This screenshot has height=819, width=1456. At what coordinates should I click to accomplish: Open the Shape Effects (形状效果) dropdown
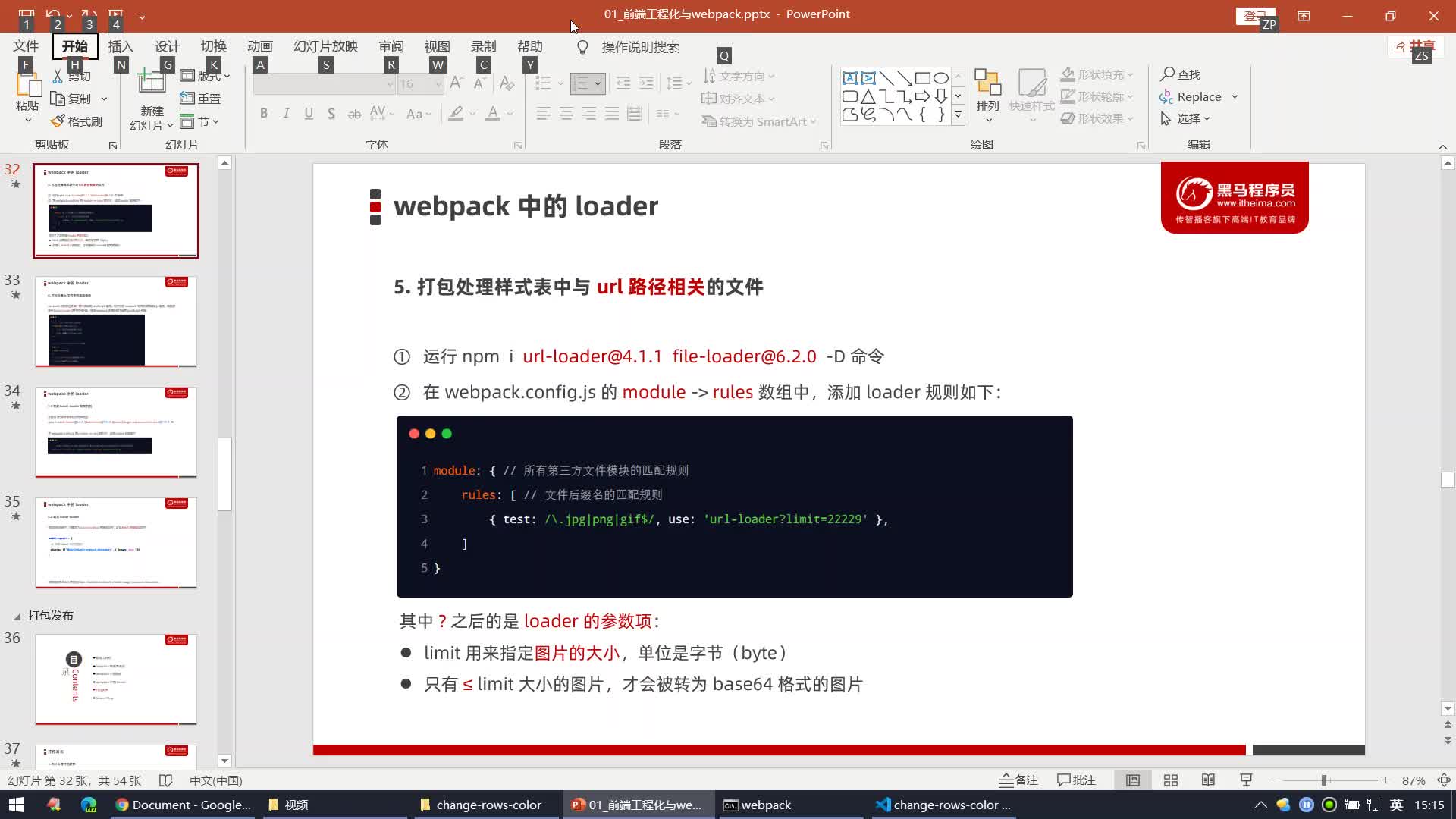1097,118
